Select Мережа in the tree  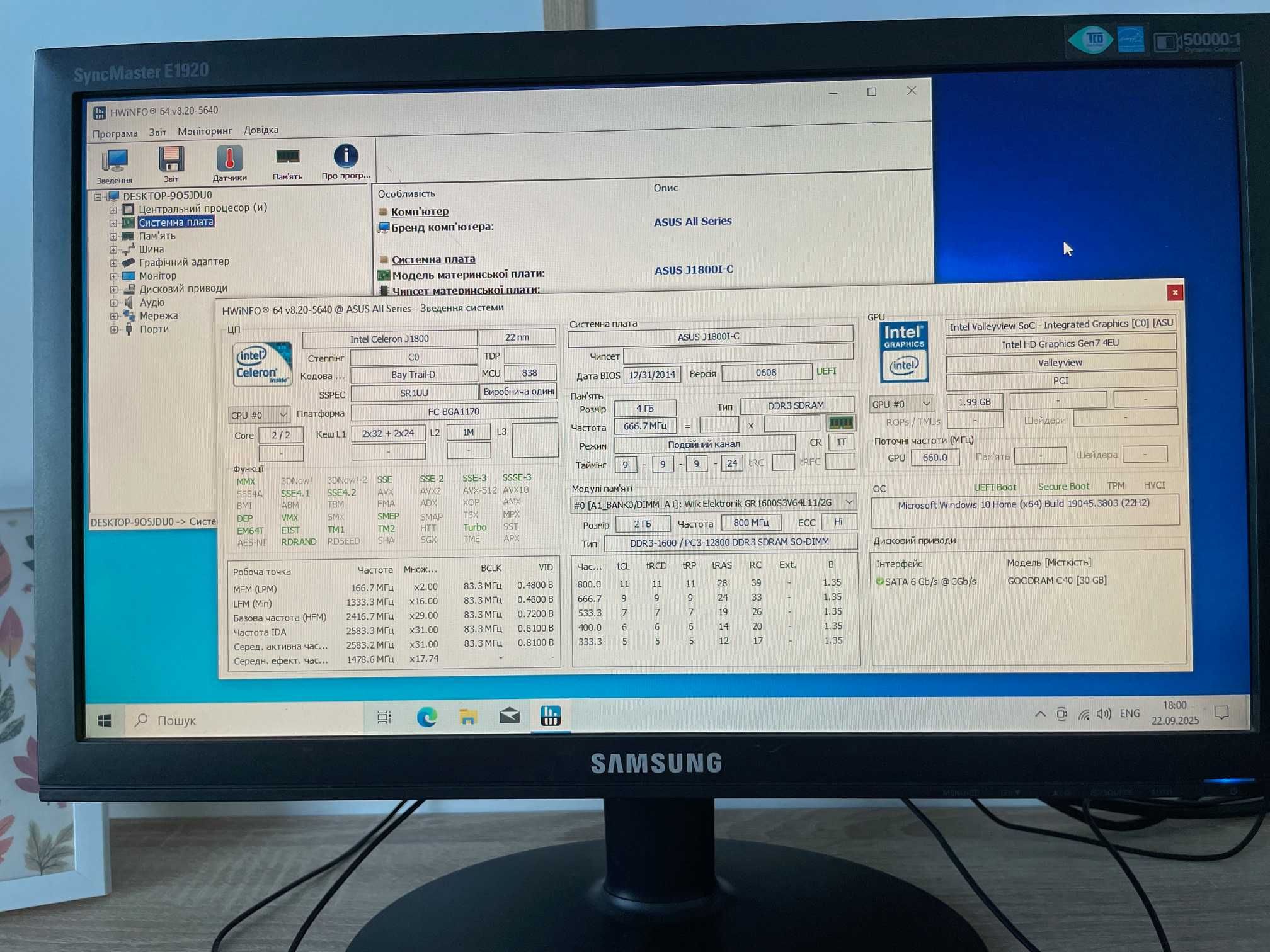[x=158, y=316]
